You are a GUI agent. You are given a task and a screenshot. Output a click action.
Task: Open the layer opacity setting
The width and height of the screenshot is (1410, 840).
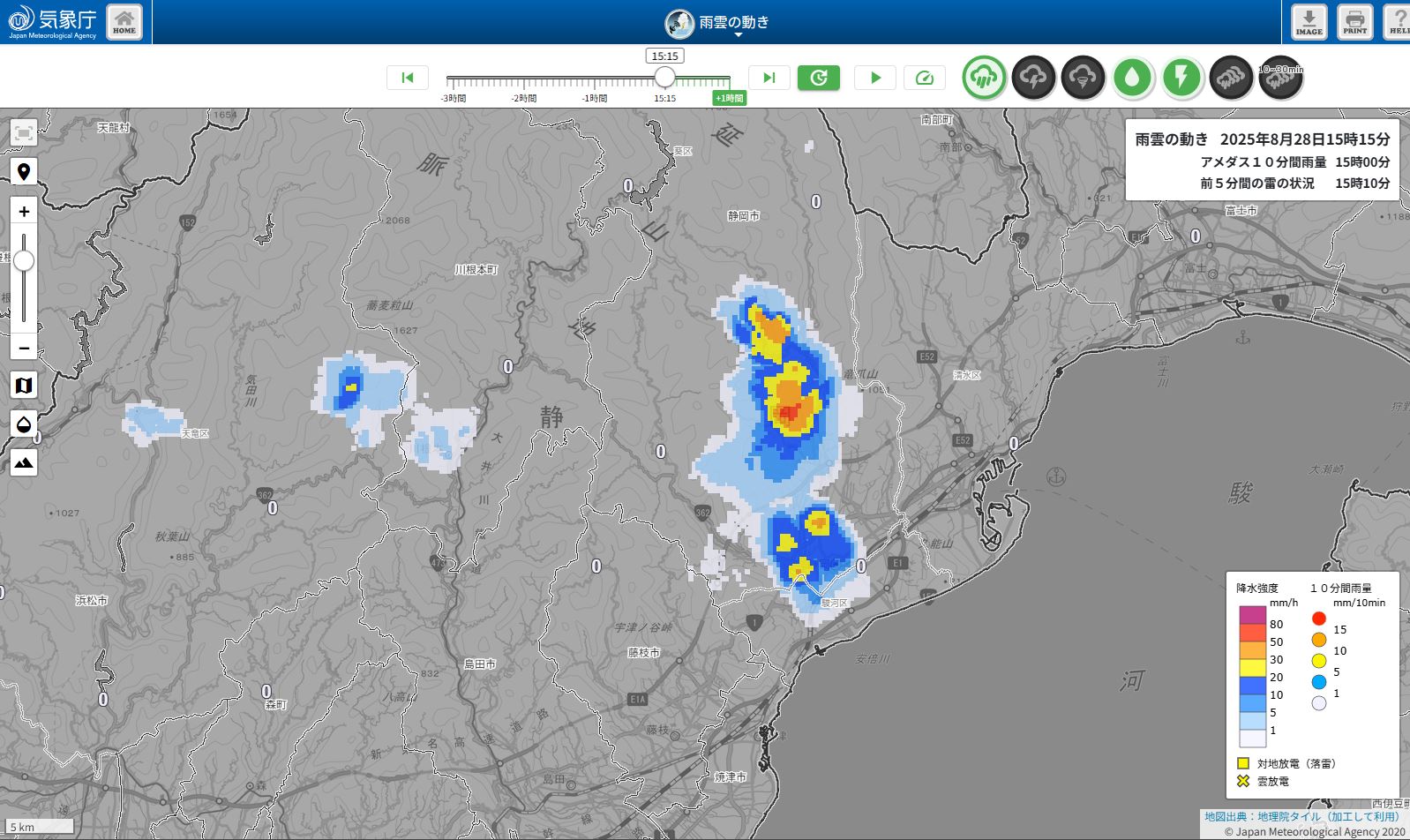click(x=24, y=424)
